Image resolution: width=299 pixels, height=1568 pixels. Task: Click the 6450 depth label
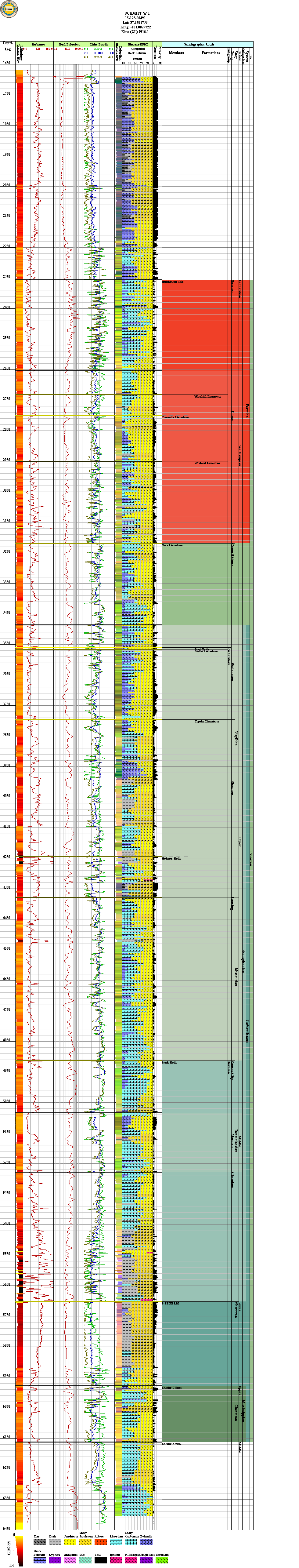click(7, 1528)
